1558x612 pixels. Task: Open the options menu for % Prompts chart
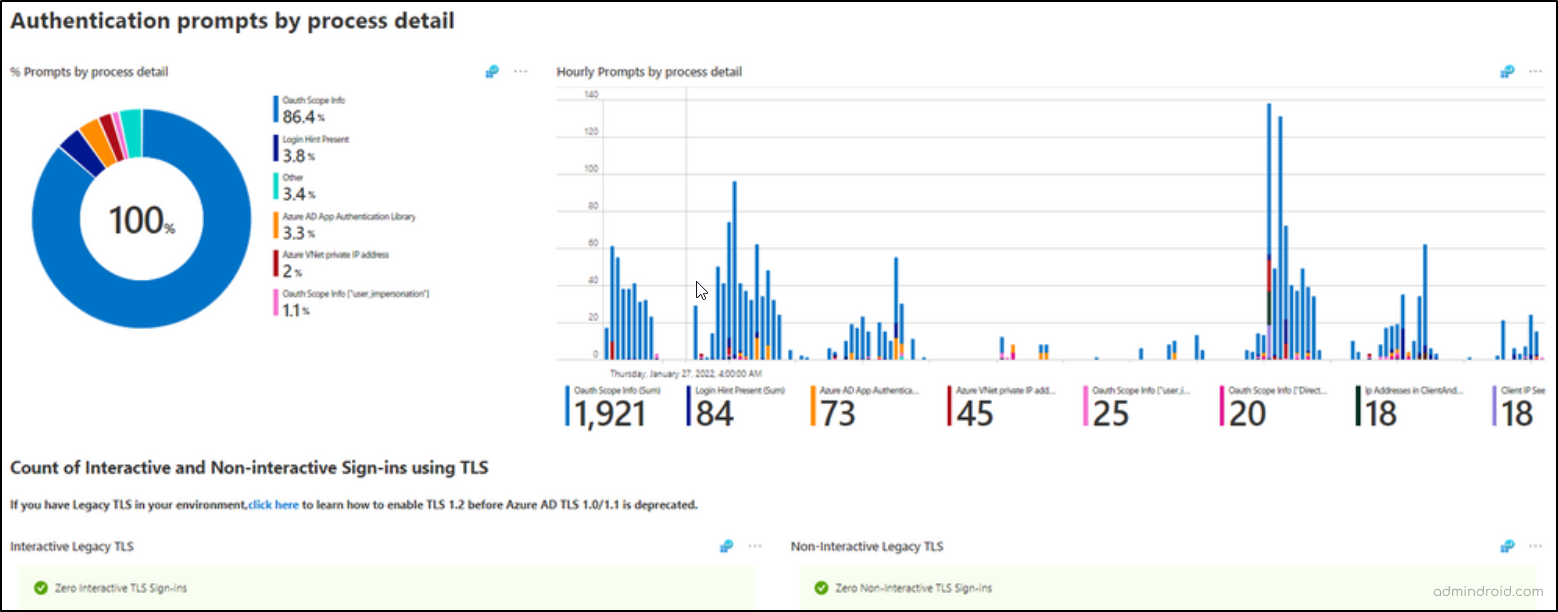coord(521,71)
